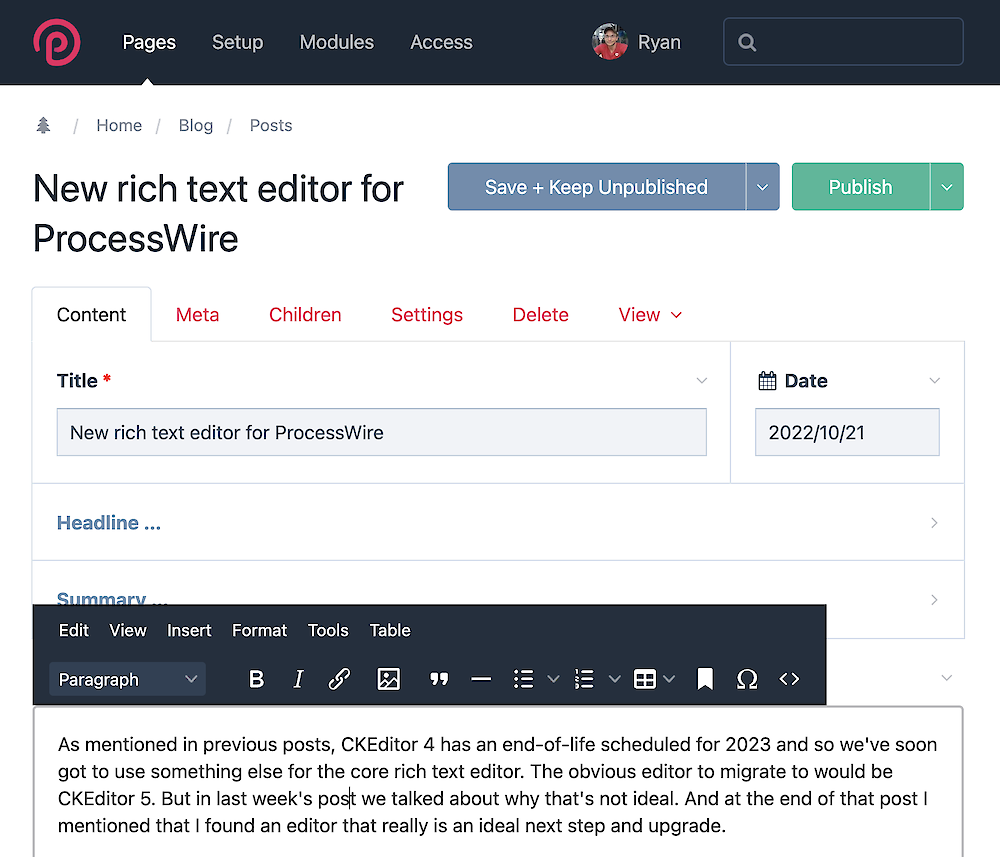Insert a link using chain icon
The width and height of the screenshot is (1000, 857).
[339, 679]
